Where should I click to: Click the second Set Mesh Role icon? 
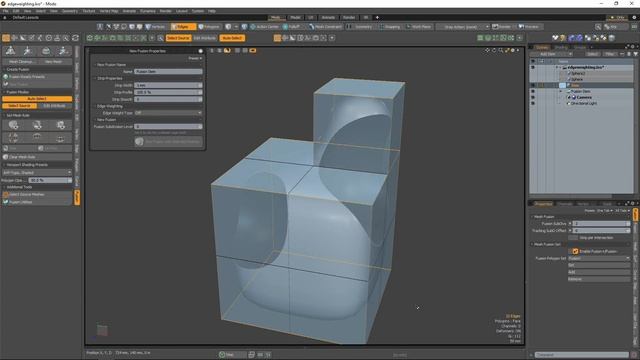[37, 125]
